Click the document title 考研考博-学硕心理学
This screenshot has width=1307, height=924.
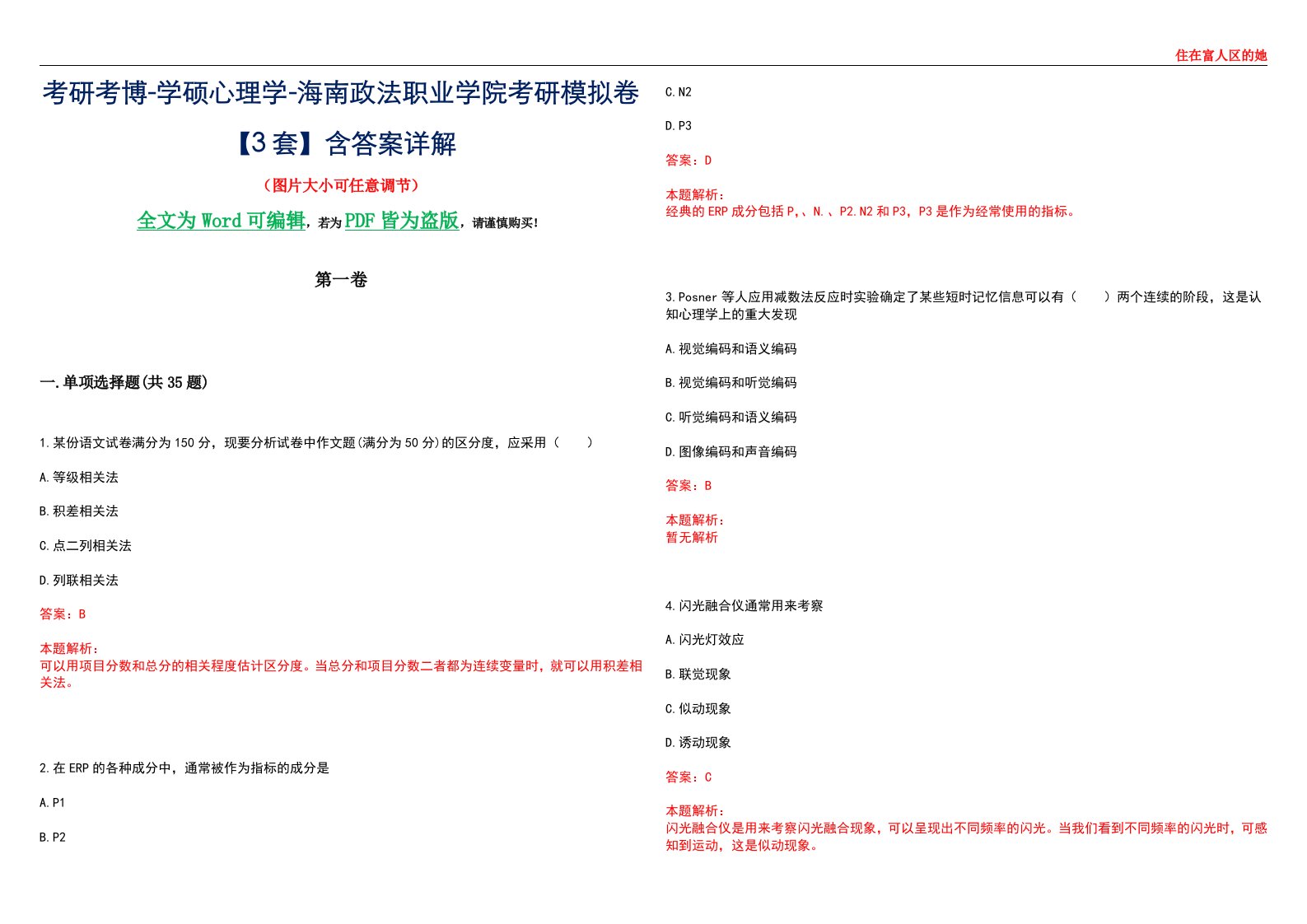(341, 118)
